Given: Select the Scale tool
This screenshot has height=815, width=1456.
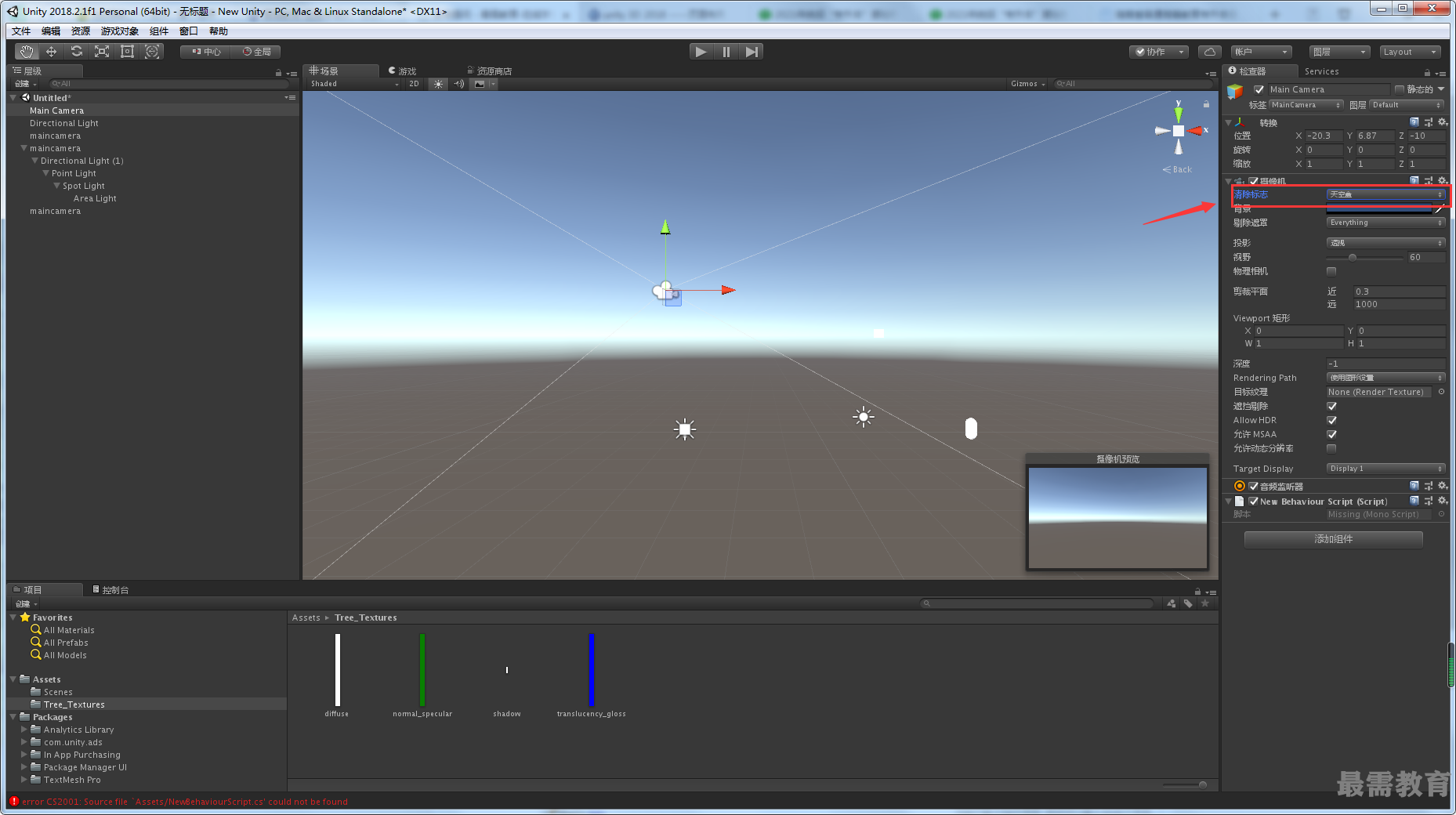Looking at the screenshot, I should pyautogui.click(x=102, y=52).
